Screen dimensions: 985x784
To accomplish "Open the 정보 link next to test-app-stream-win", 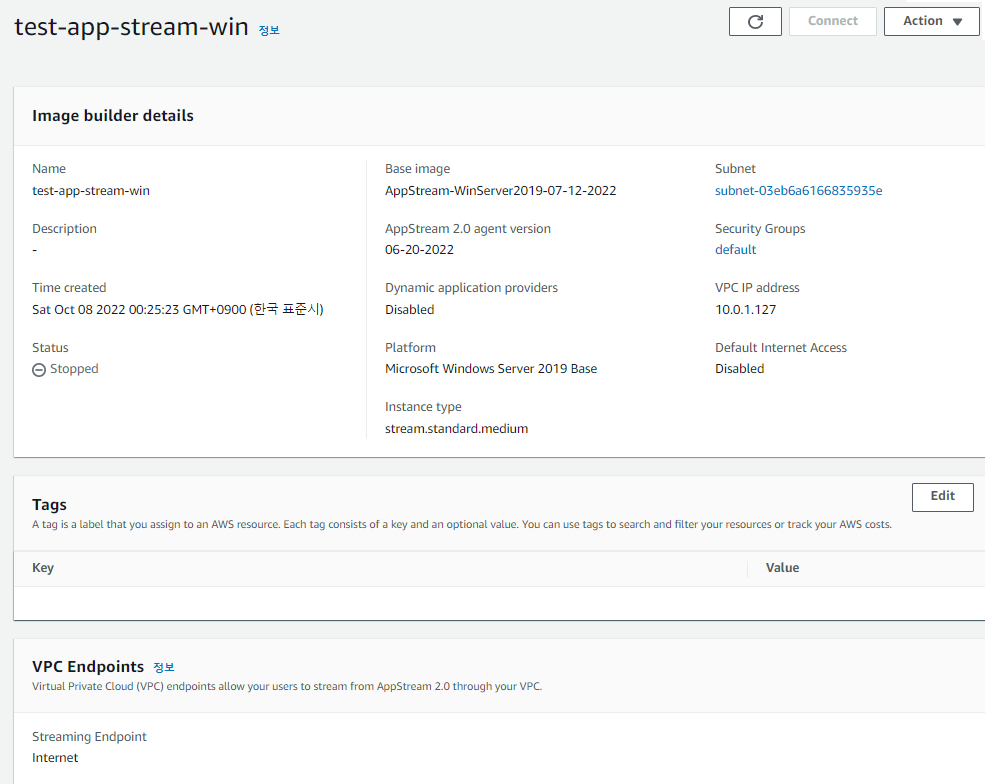I will [269, 30].
